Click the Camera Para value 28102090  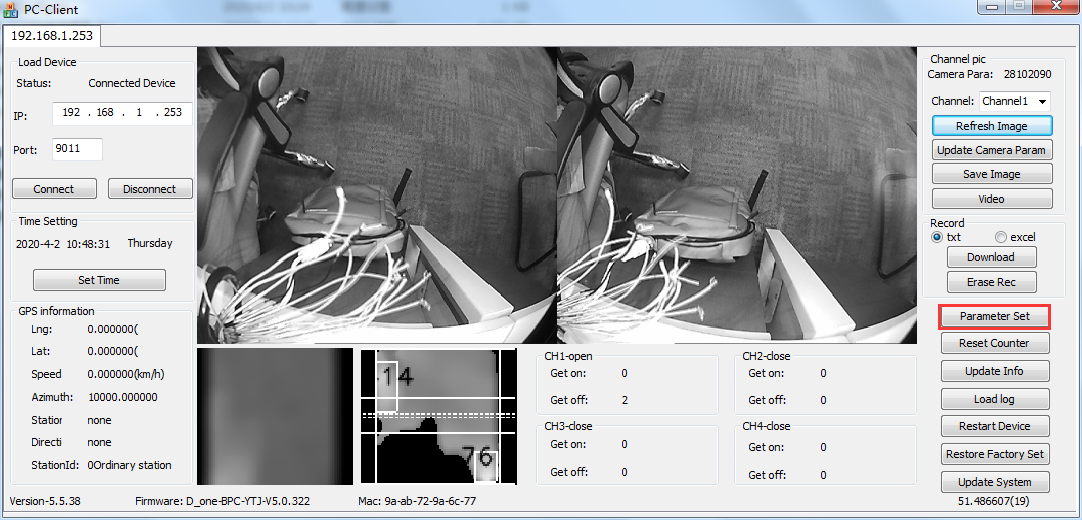click(1027, 74)
